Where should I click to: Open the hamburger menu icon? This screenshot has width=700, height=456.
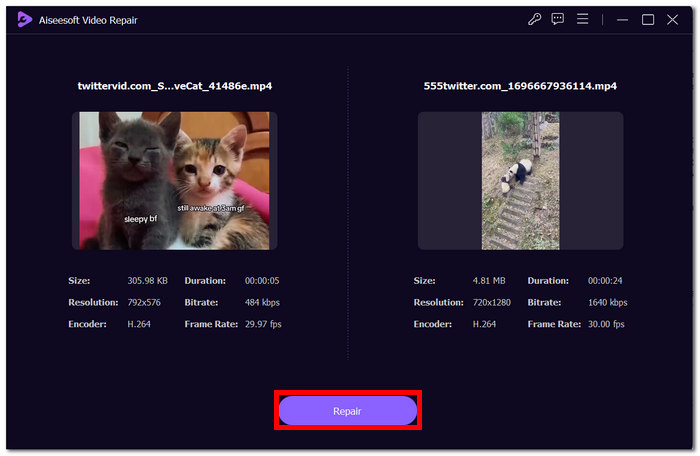pyautogui.click(x=582, y=19)
